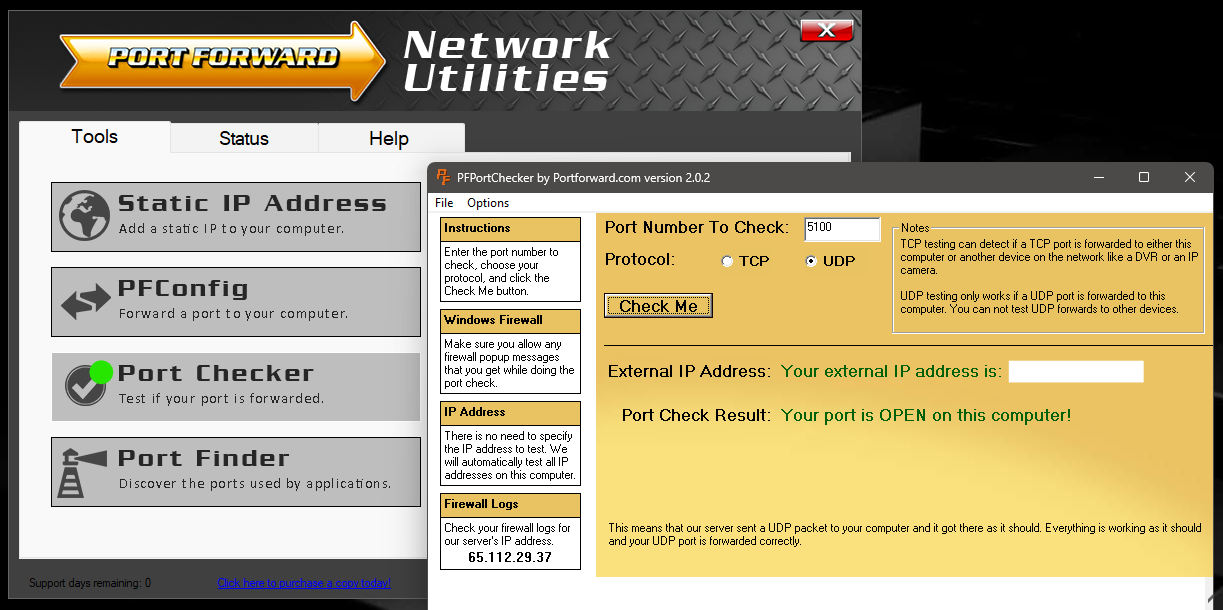Close the Network Utilities window with red X
This screenshot has height=610, width=1223.
coord(827,30)
